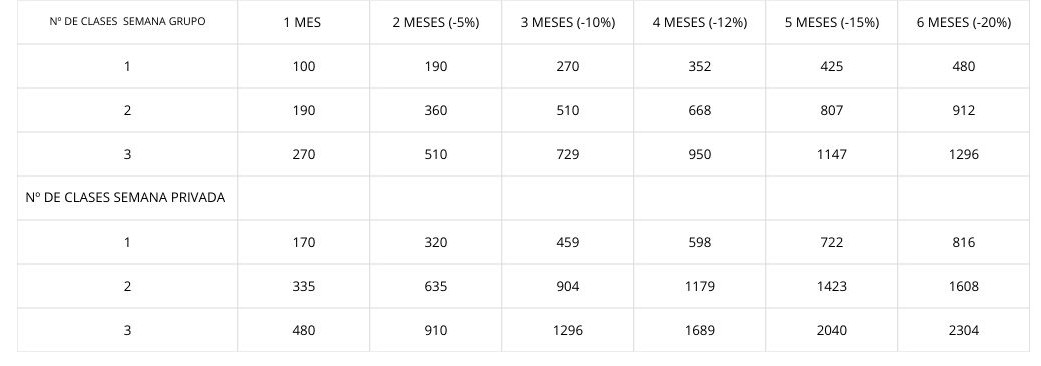
Task: Click the price cell showing 100
Action: pos(303,66)
